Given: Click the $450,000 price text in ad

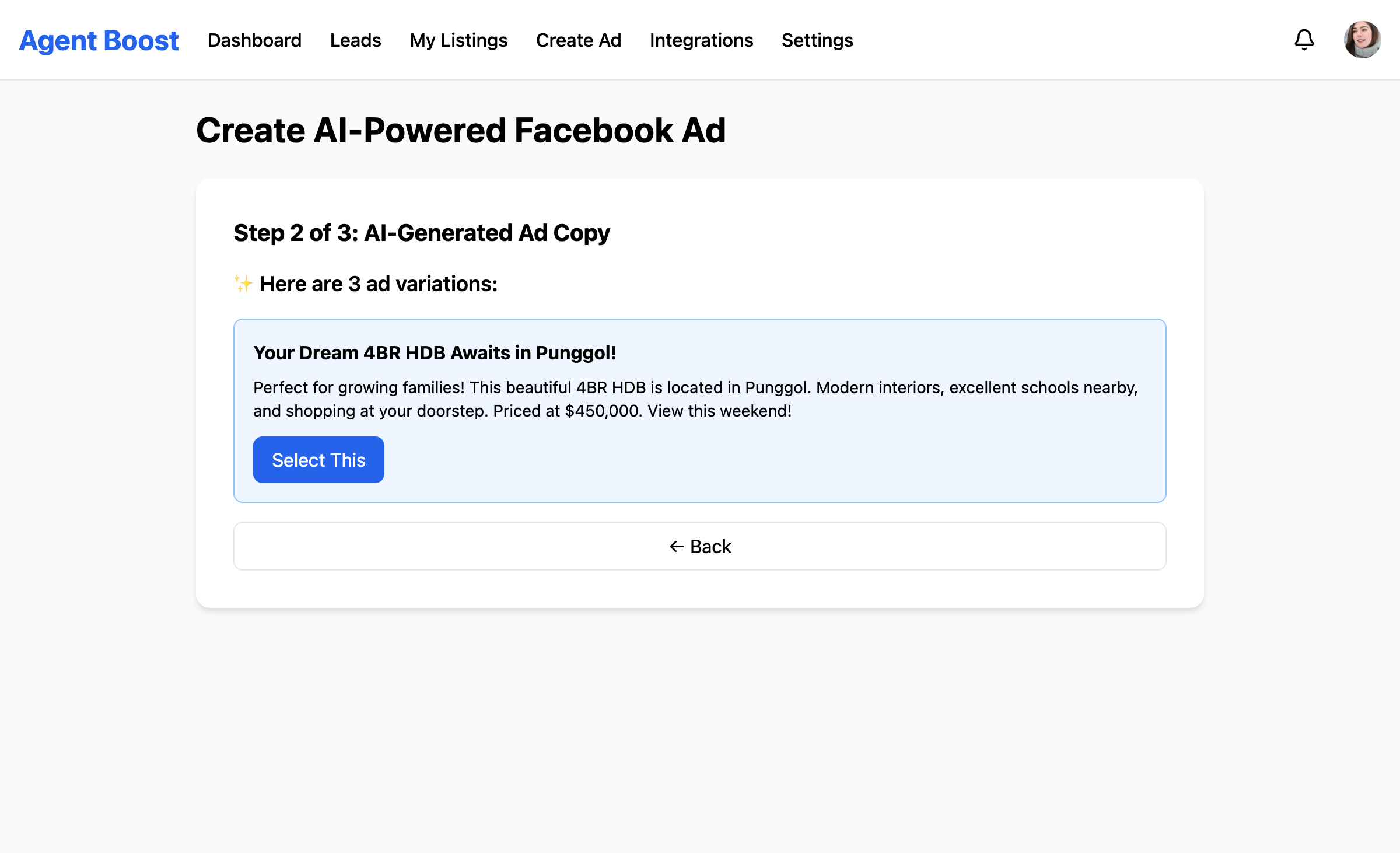Looking at the screenshot, I should tap(603, 411).
